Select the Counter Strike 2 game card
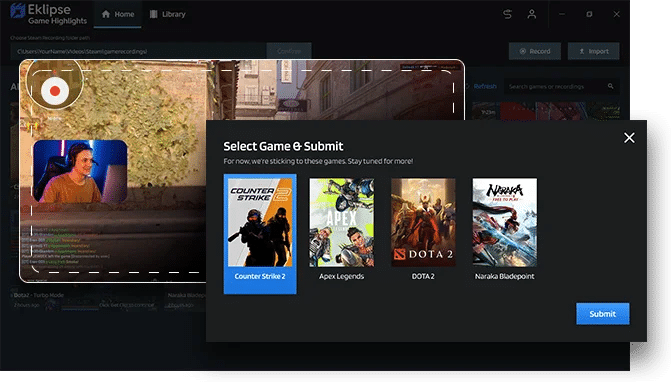 coord(260,234)
